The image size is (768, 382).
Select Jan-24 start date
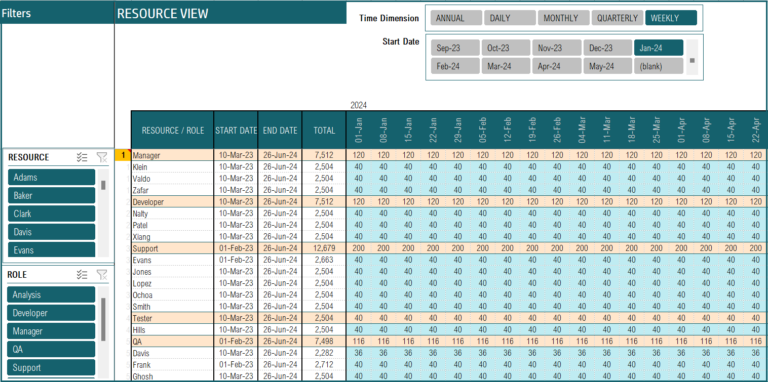tap(659, 48)
